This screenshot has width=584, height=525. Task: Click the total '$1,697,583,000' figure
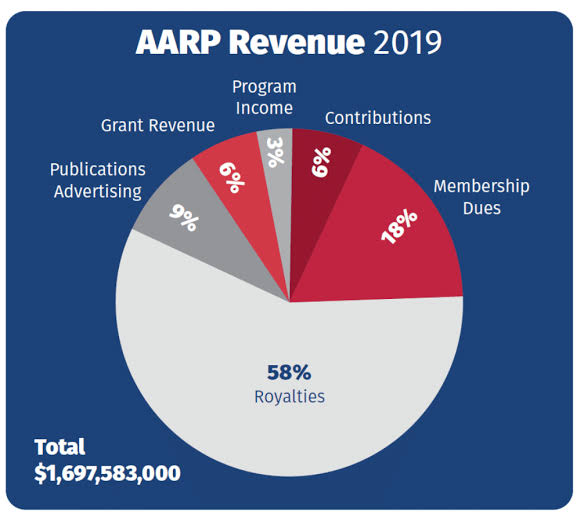pyautogui.click(x=107, y=473)
